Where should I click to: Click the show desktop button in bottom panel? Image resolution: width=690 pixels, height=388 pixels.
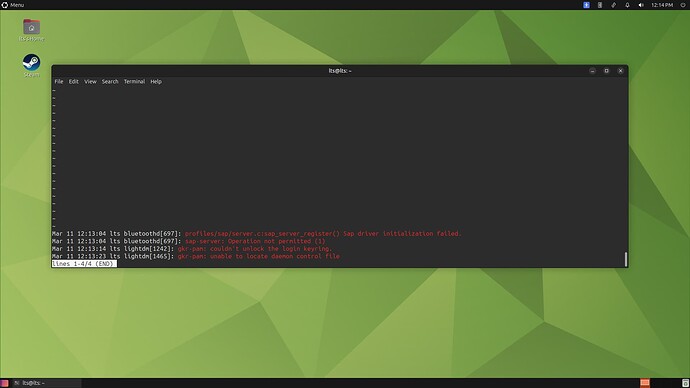tap(4, 383)
